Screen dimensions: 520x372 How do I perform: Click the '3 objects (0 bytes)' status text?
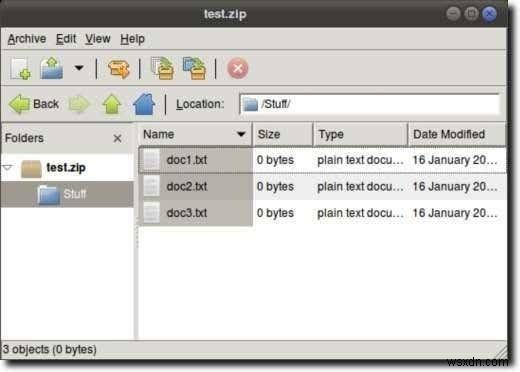tap(50, 349)
